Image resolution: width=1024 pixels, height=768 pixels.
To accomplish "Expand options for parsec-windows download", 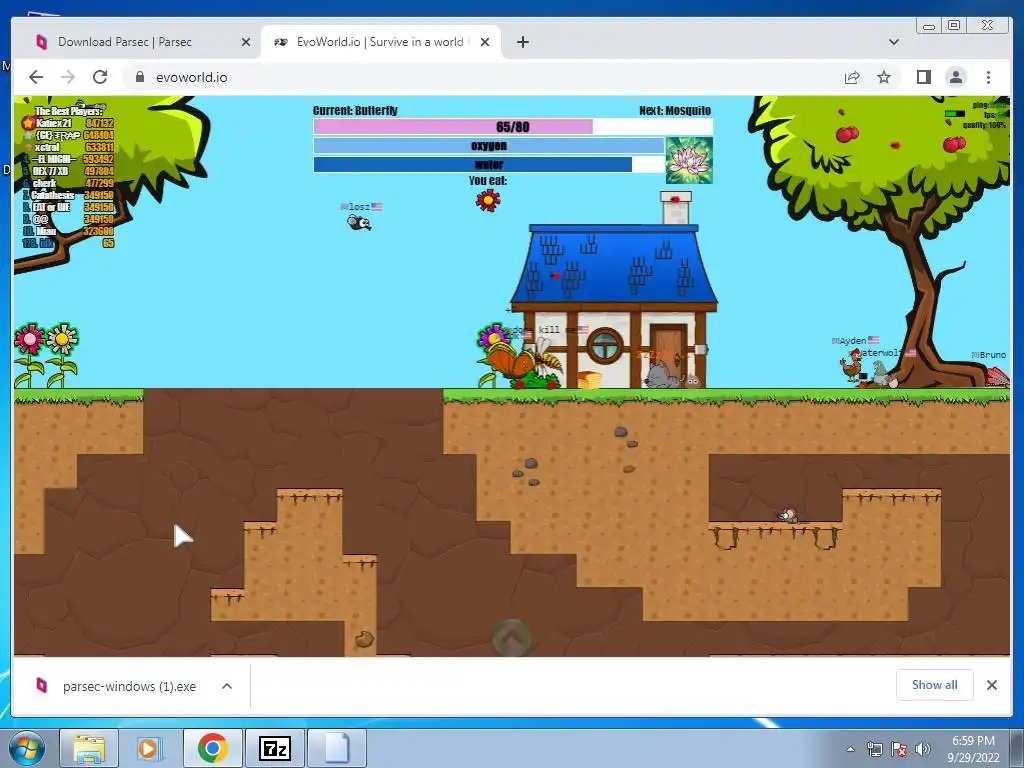I will 227,686.
